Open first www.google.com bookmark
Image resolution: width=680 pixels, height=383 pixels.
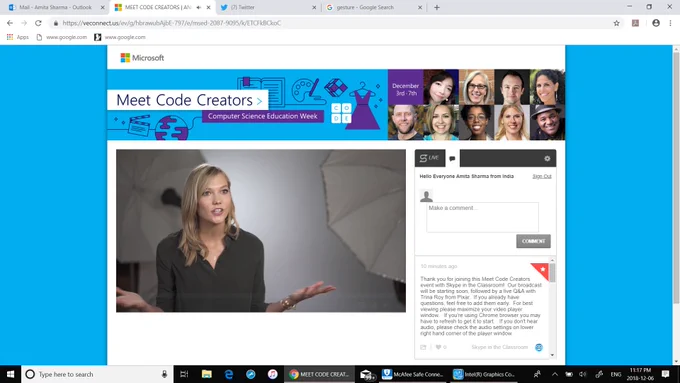(62, 37)
